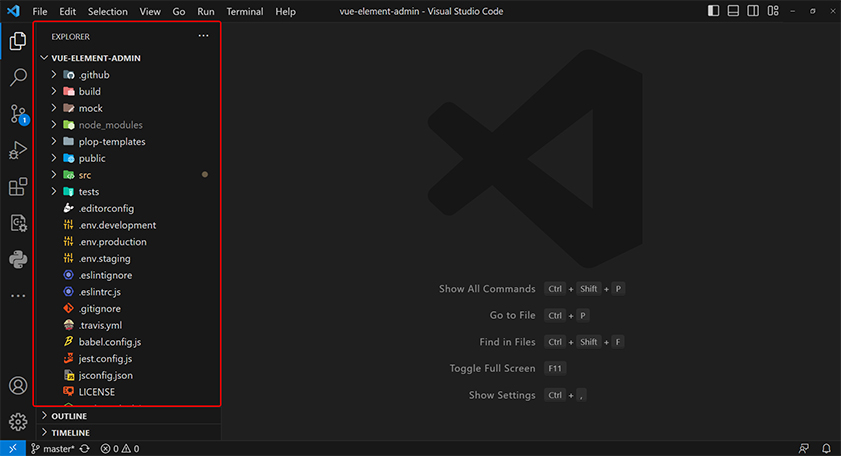Screen dimensions: 841x456
Task: Click the VS Code logo in title bar
Action: click(13, 11)
